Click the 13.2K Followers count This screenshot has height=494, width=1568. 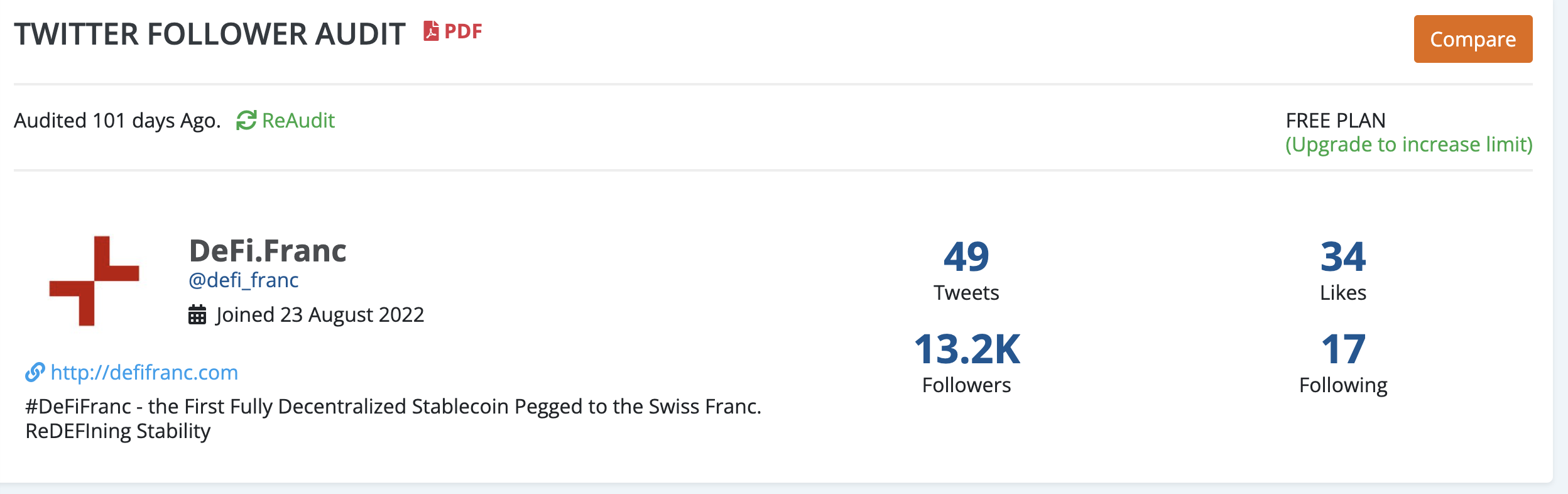pos(966,349)
